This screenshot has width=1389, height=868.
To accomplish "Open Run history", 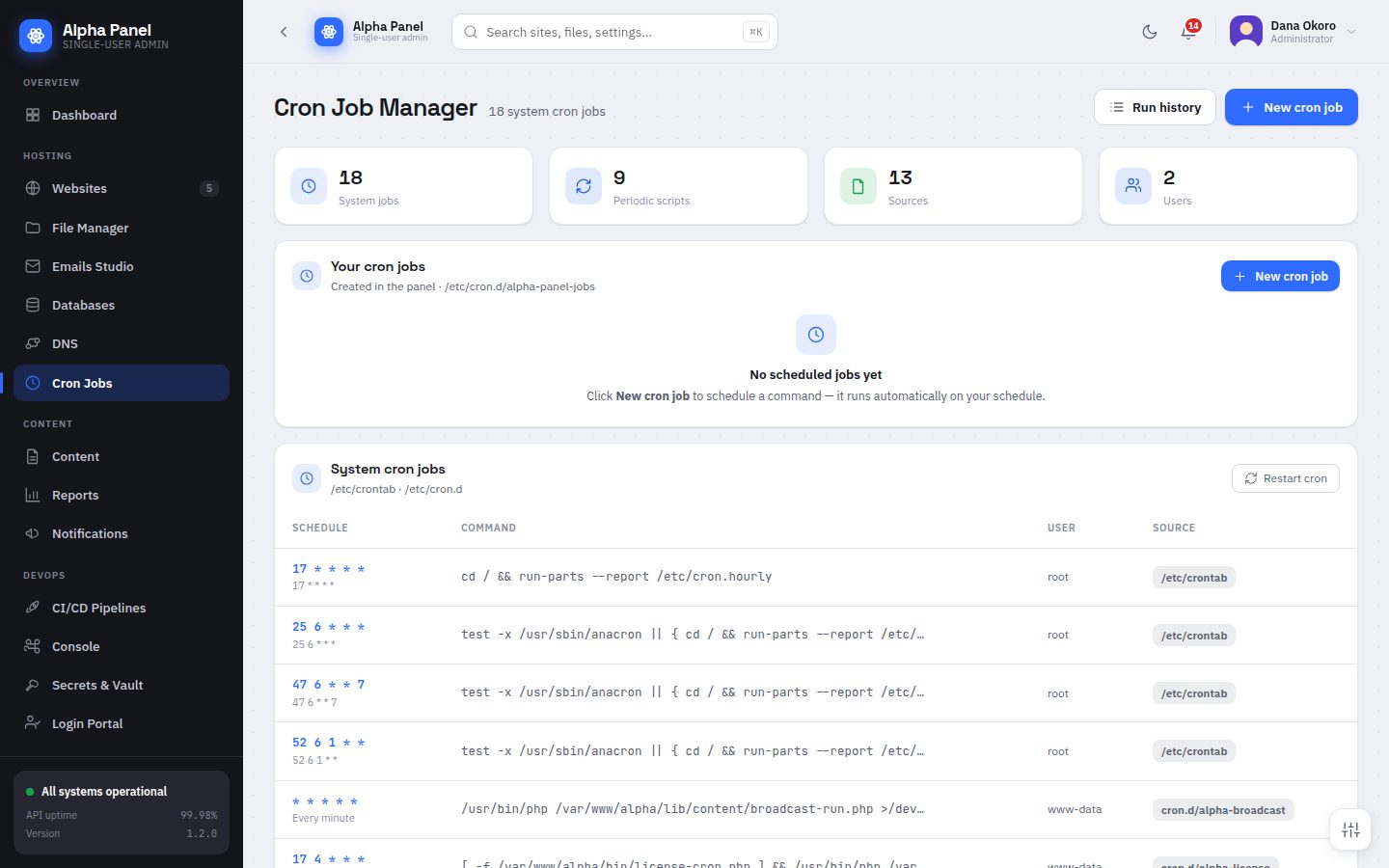I will point(1155,107).
